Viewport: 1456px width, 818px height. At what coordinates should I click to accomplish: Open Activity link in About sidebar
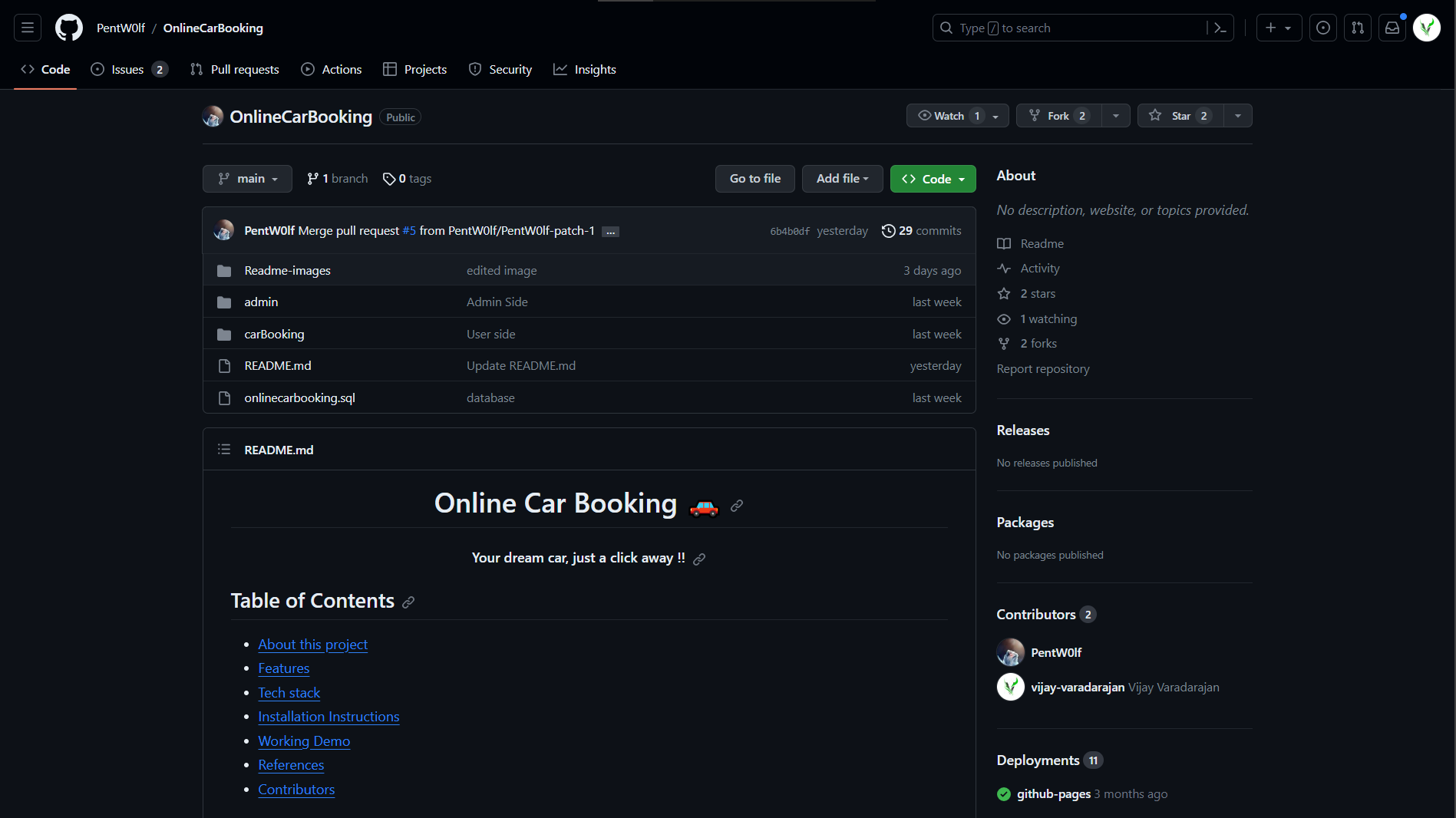point(1028,269)
